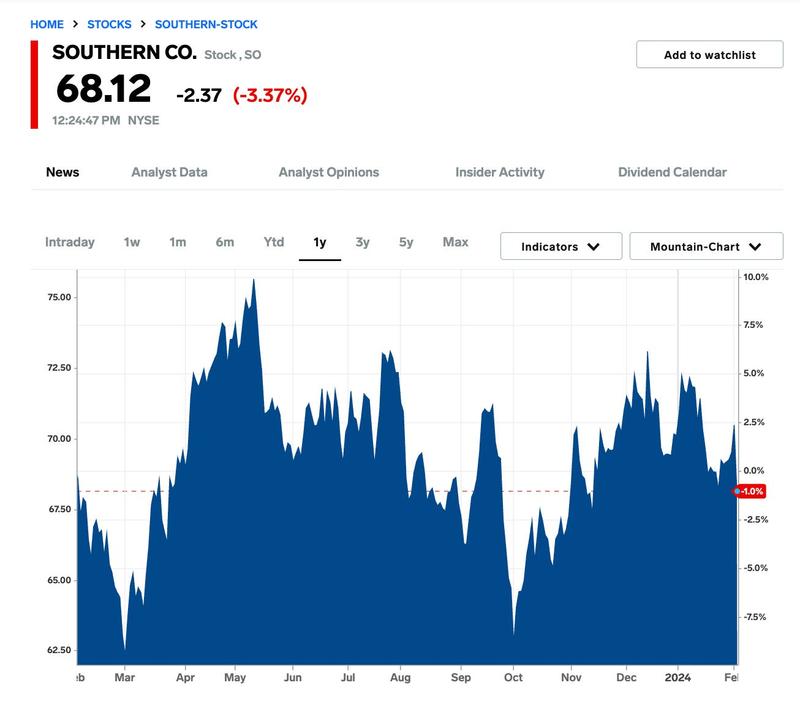Click the (-3.37%) percent change
This screenshot has width=800, height=701.
point(270,95)
